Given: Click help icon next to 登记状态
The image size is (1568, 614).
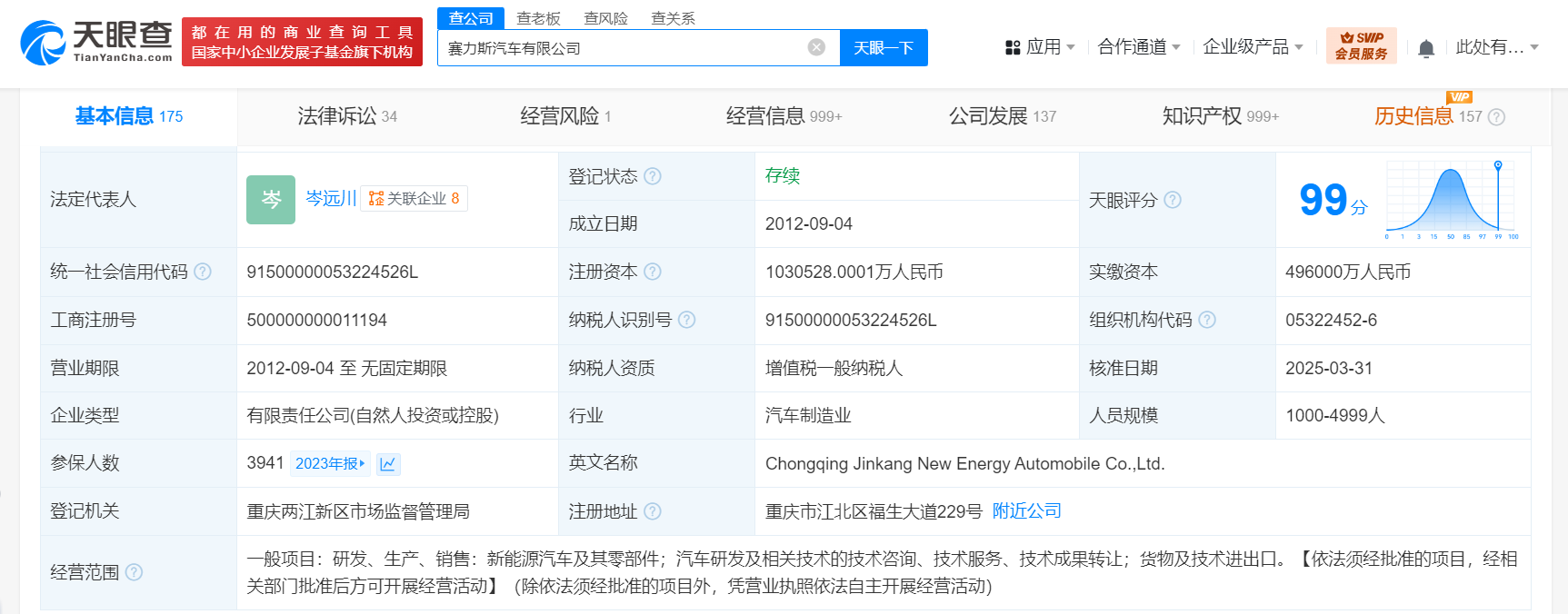Looking at the screenshot, I should point(653,176).
